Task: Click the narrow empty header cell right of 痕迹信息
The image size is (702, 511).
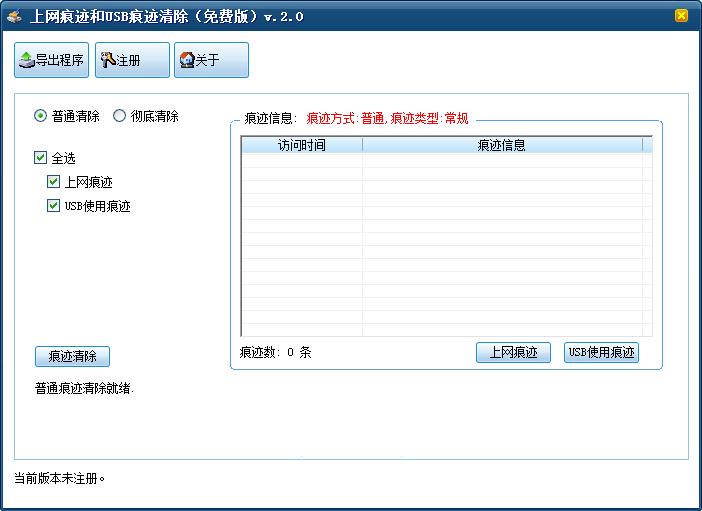Action: pyautogui.click(x=647, y=145)
